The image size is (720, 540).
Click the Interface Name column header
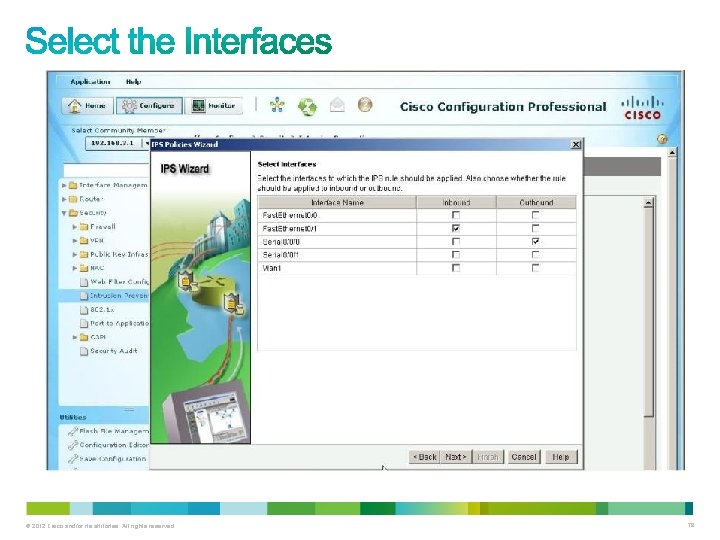coord(337,202)
